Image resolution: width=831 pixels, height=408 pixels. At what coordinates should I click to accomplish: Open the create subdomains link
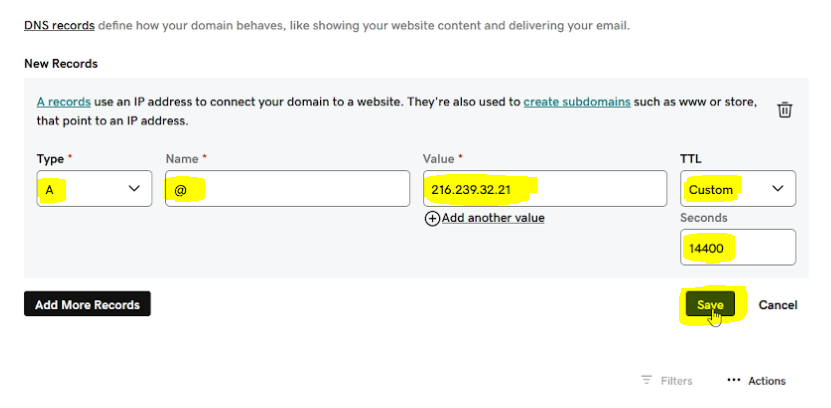click(577, 102)
